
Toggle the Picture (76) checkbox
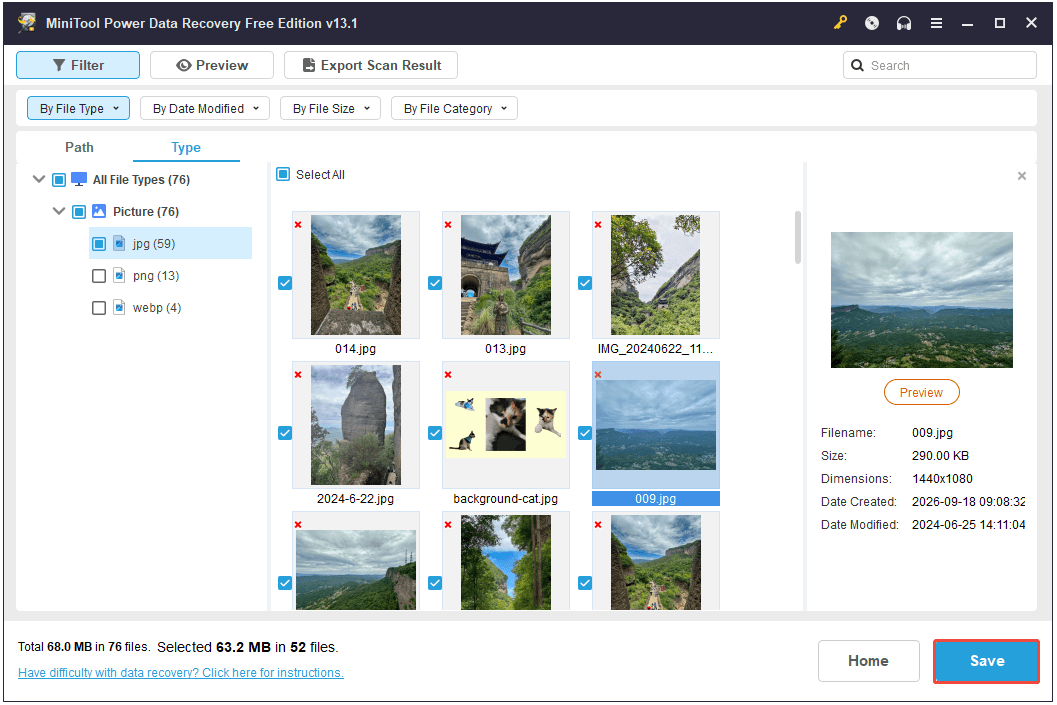[x=79, y=212]
